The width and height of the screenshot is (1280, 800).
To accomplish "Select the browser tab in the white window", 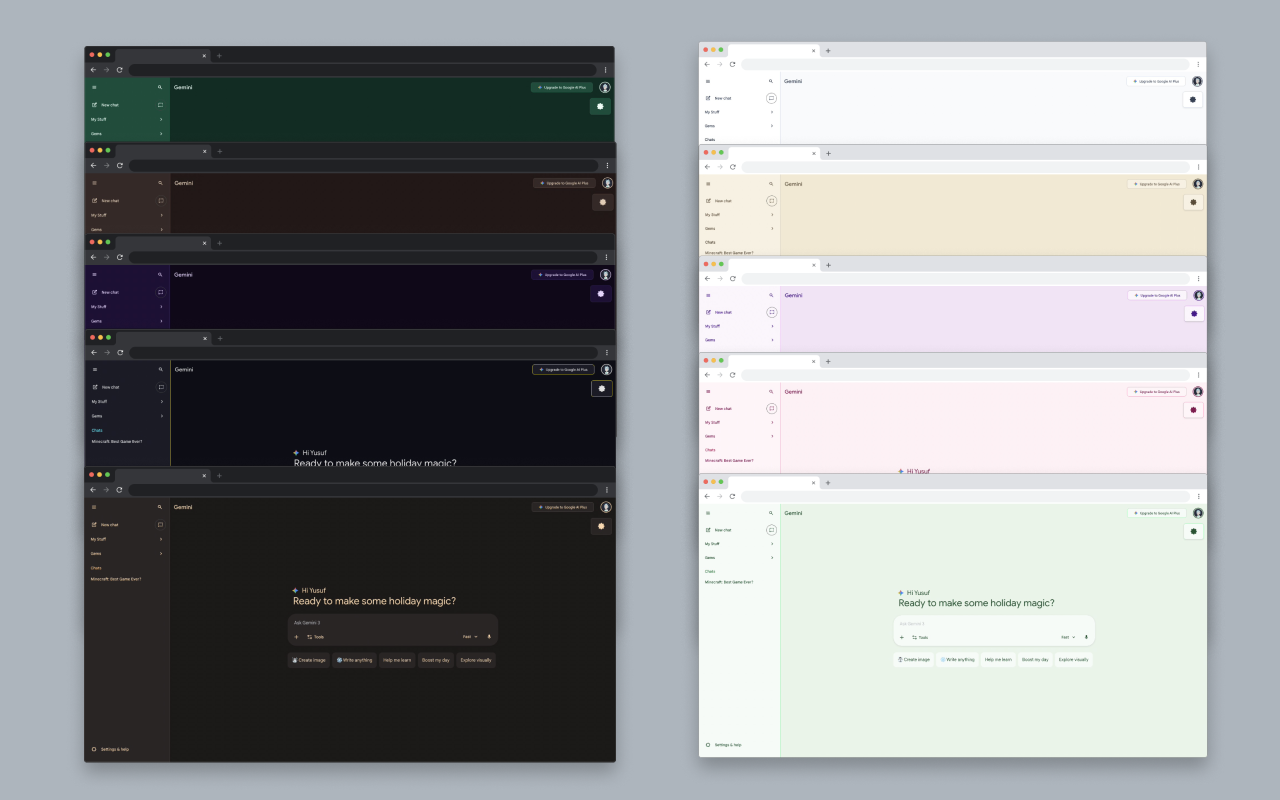I will (773, 50).
